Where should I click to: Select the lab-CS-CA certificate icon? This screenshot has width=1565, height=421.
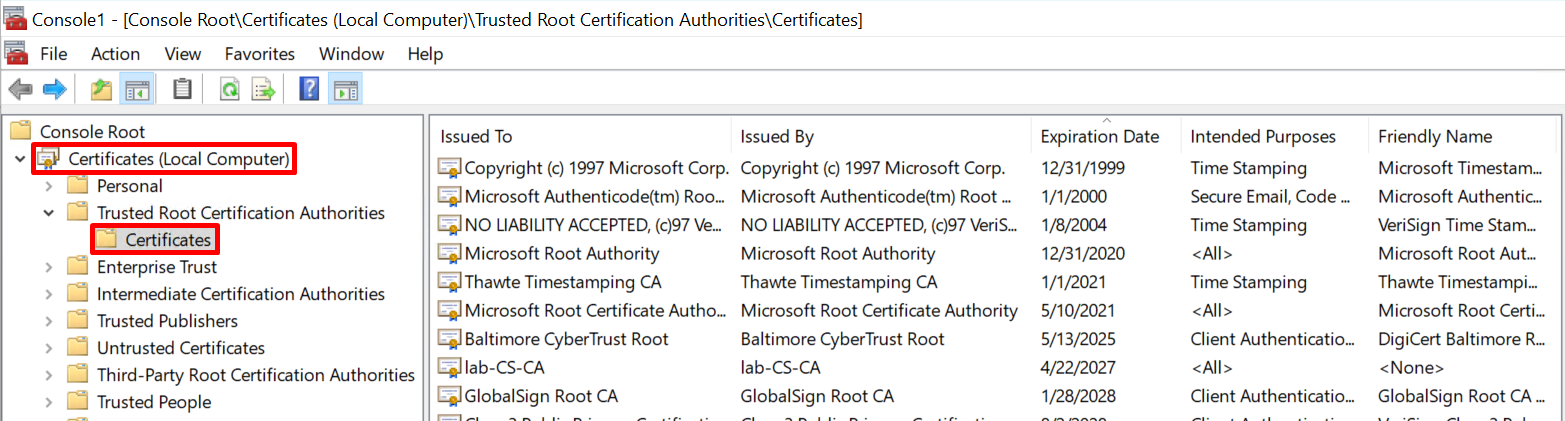pos(449,367)
